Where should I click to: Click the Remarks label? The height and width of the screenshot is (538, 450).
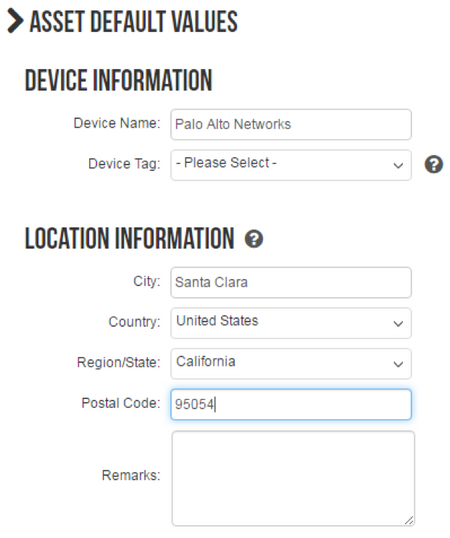click(131, 476)
